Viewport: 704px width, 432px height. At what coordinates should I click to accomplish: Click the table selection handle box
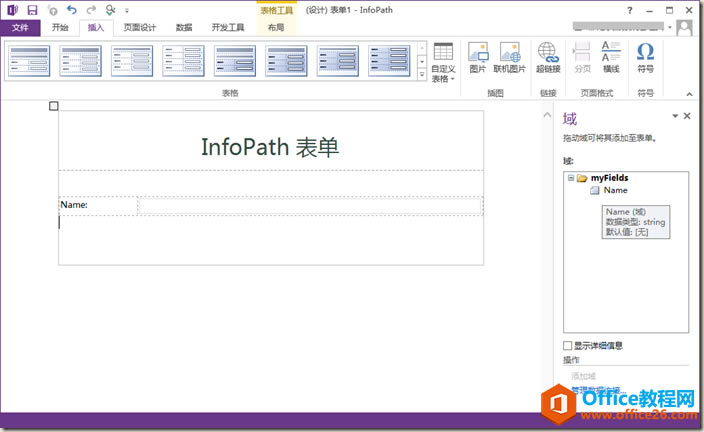pyautogui.click(x=54, y=106)
